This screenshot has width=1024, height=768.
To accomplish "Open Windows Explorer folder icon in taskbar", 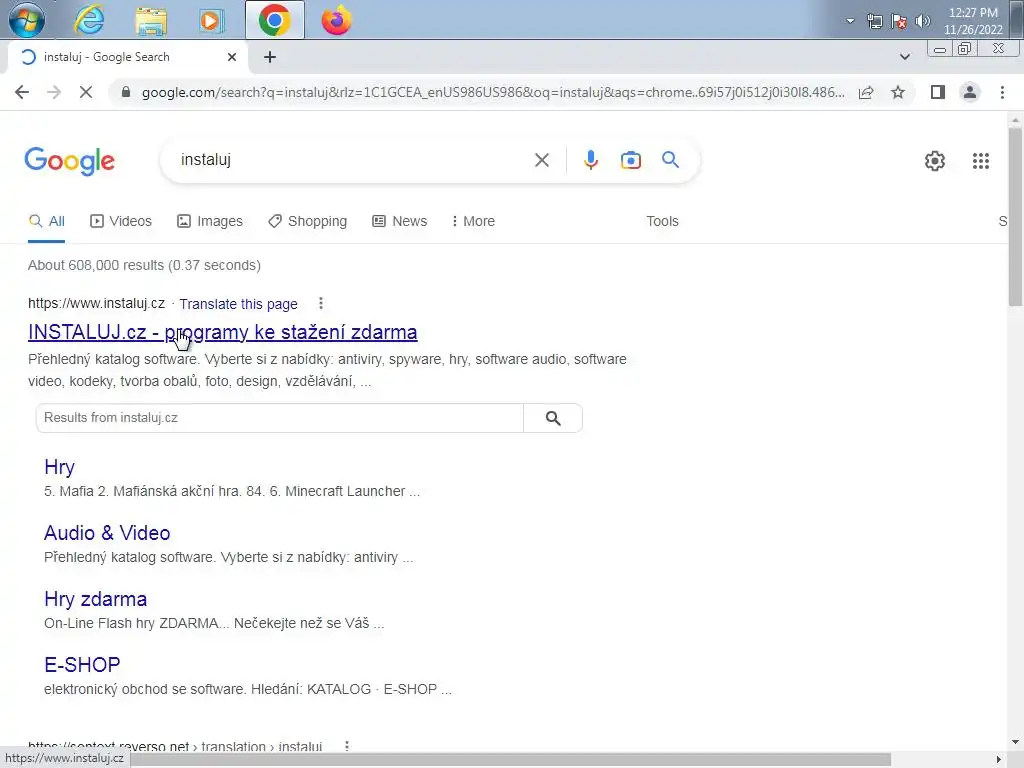I will (x=151, y=20).
